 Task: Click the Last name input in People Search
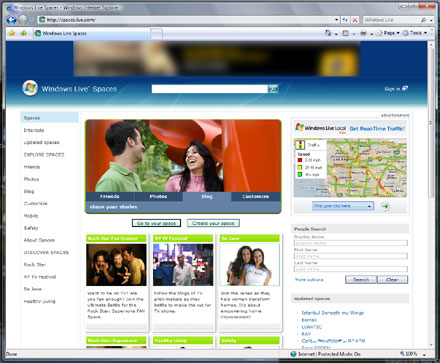click(351, 269)
